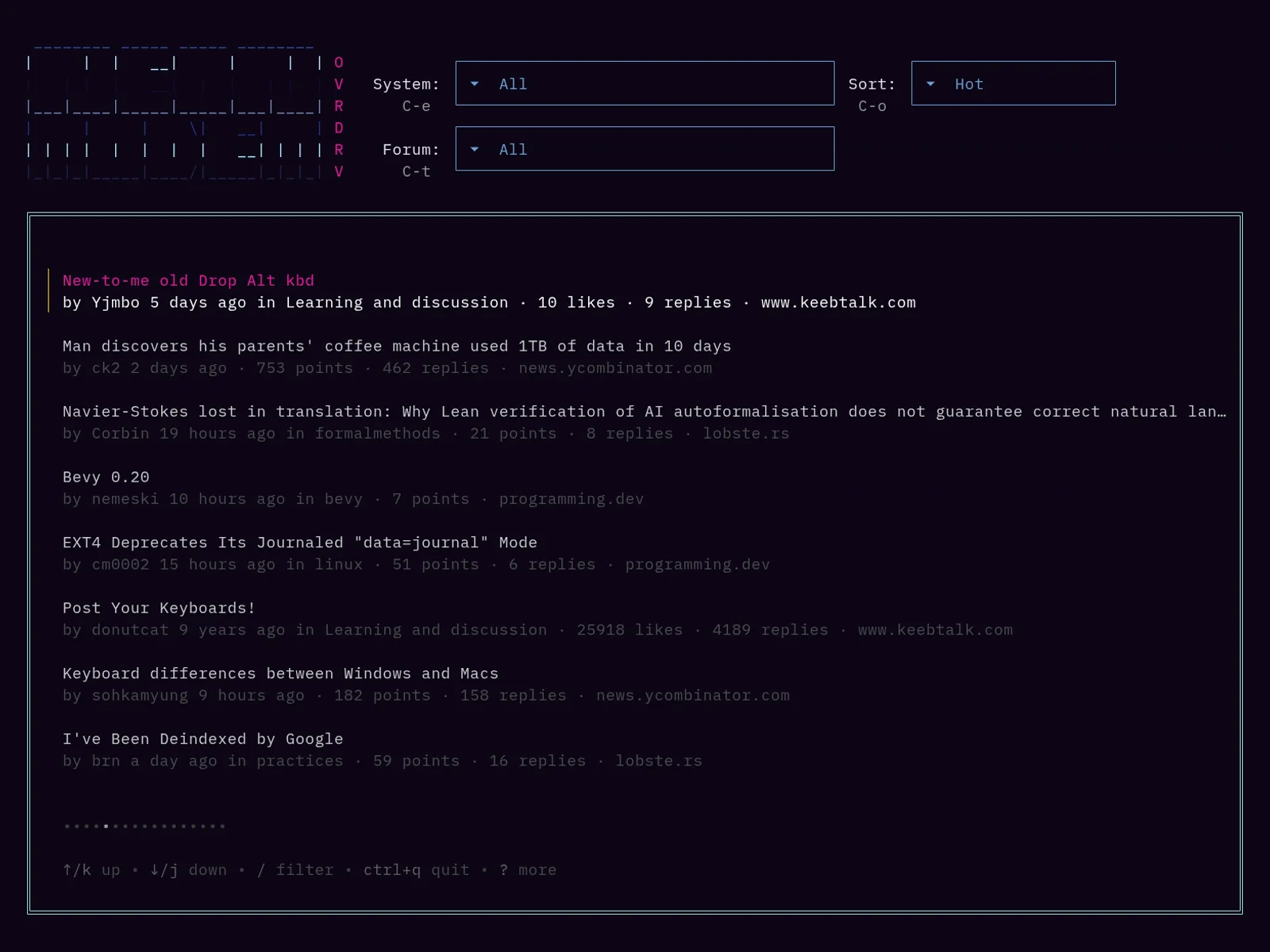Click 'by brn a day ago' metadata line

point(383,761)
